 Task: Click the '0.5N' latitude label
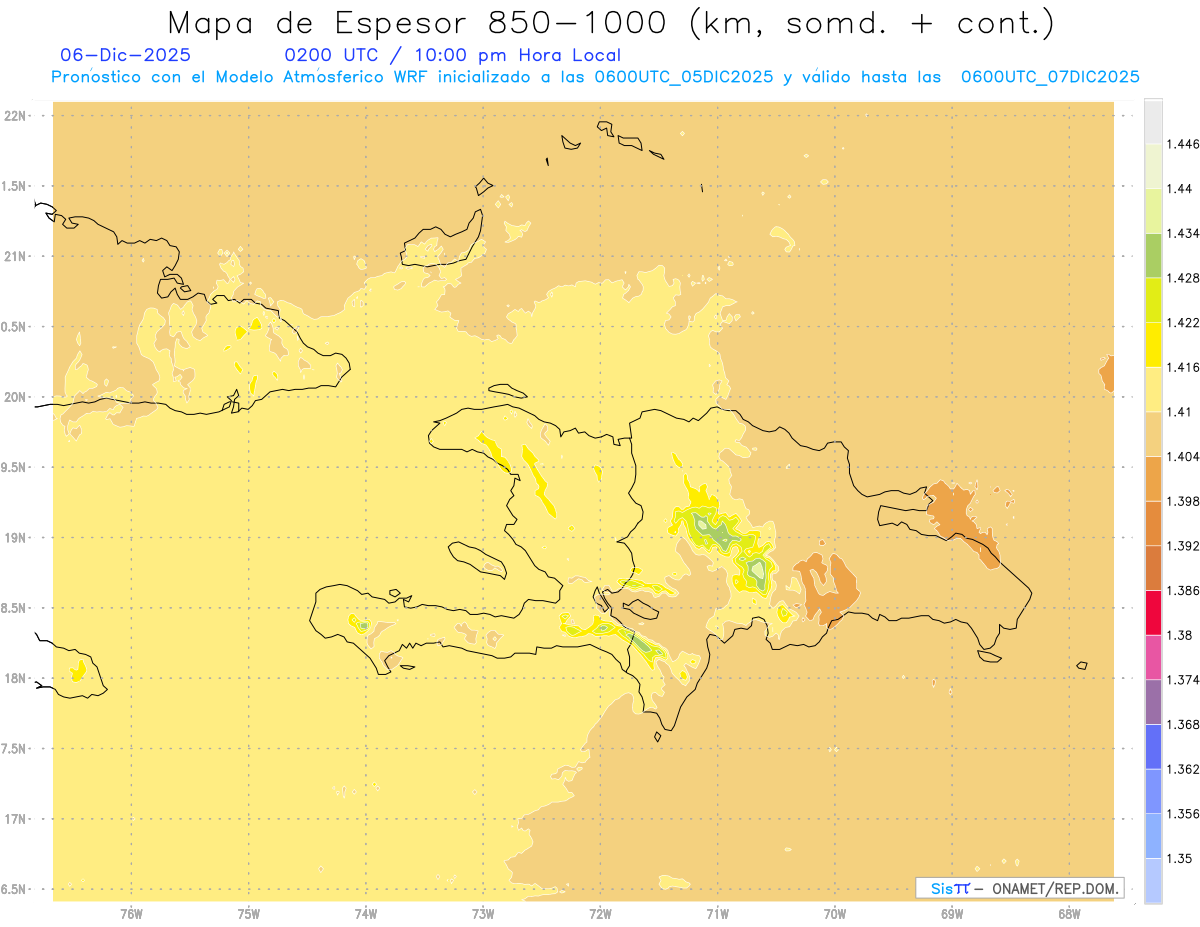15,327
